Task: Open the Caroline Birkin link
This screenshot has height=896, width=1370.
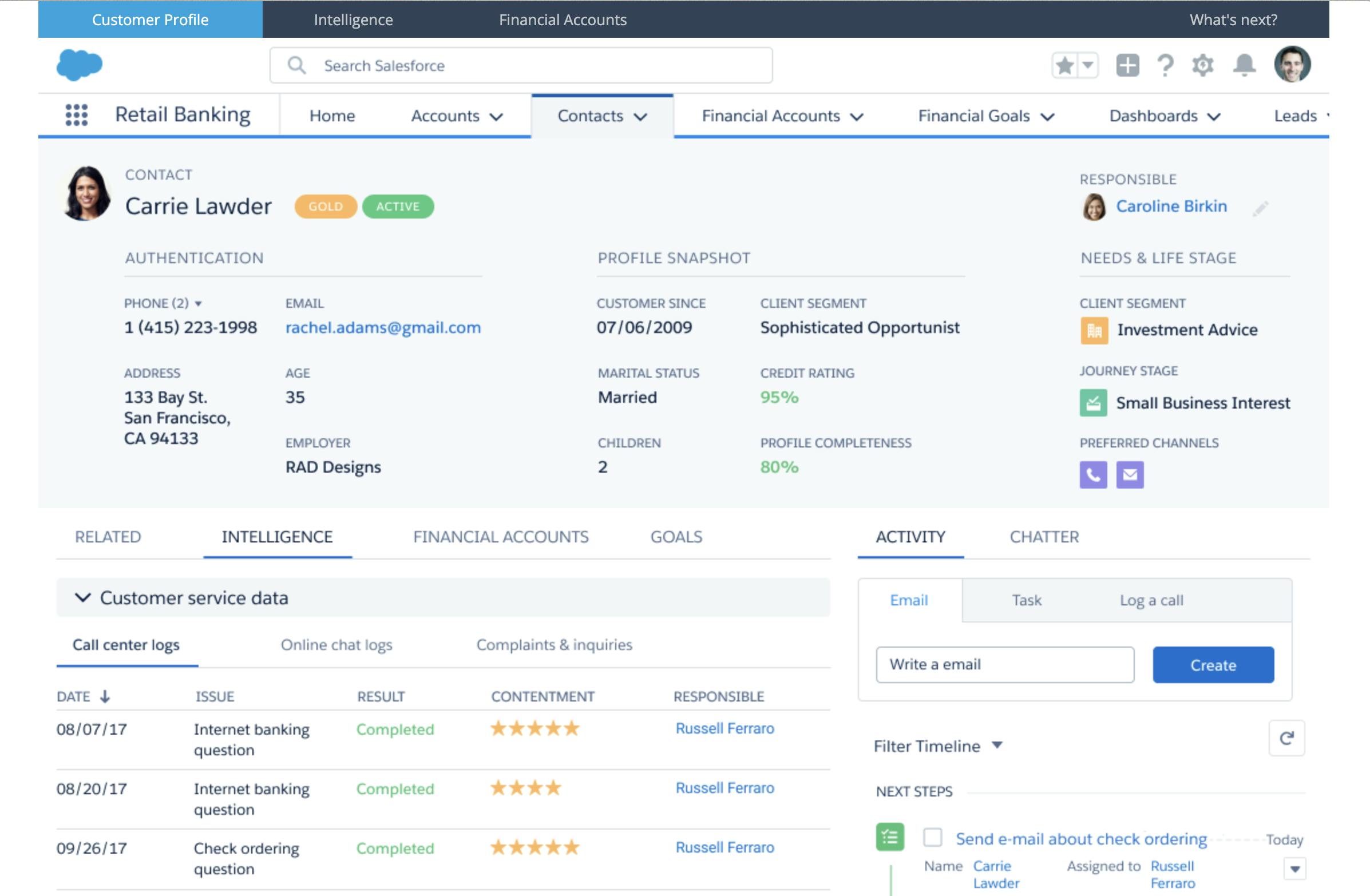Action: coord(1171,206)
